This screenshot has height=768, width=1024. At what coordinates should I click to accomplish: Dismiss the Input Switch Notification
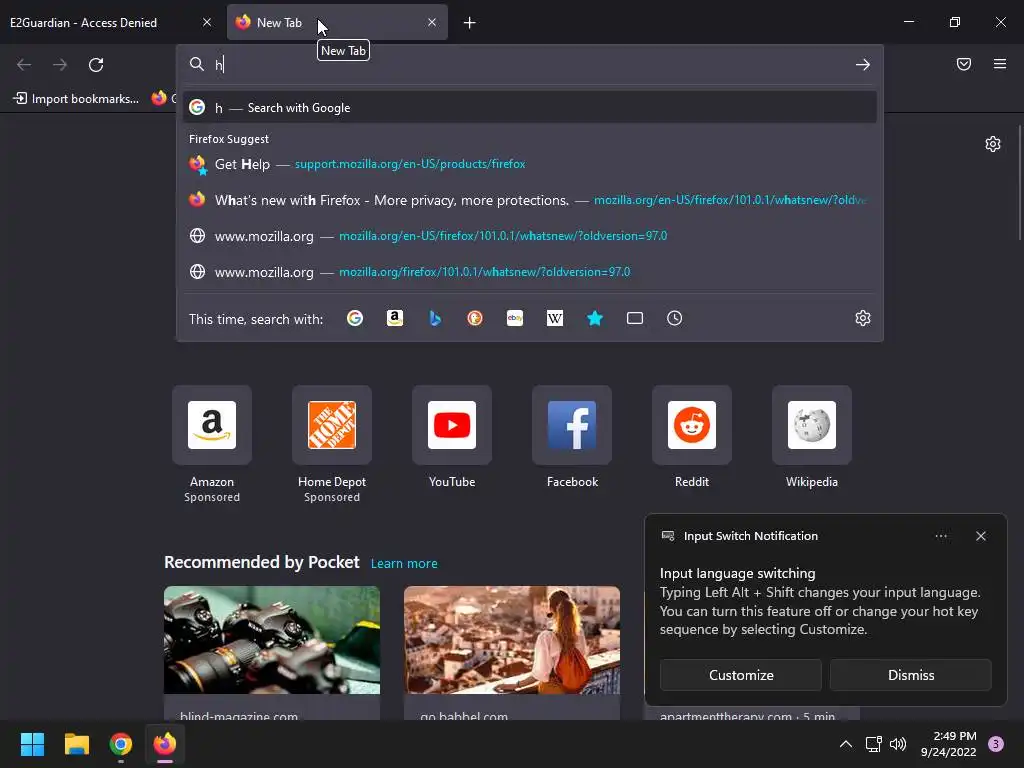pos(910,675)
